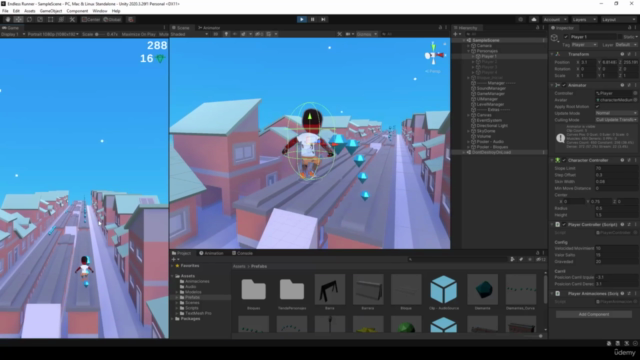Screen dimensions: 640x360
Task: Open Gizmos dropdown in Scene view
Action: coord(366,34)
